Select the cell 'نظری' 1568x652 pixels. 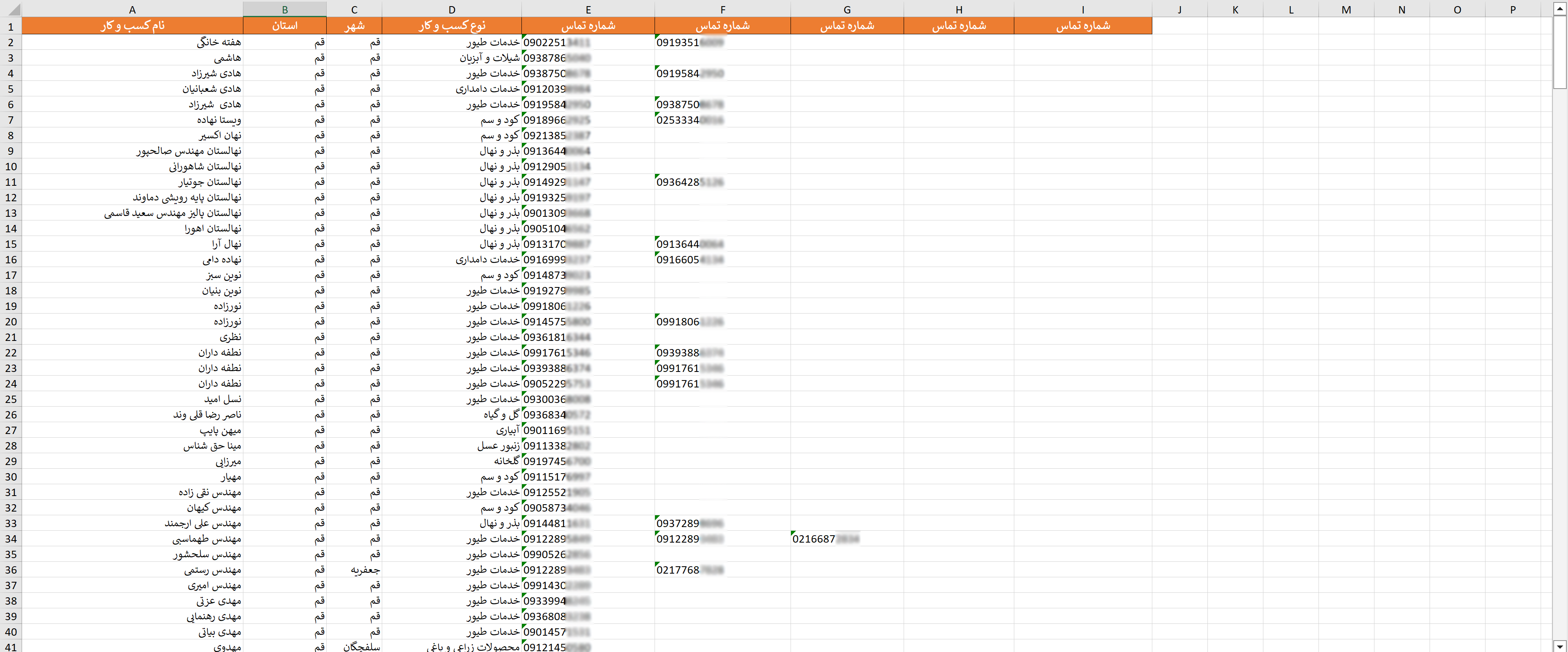[x=132, y=337]
